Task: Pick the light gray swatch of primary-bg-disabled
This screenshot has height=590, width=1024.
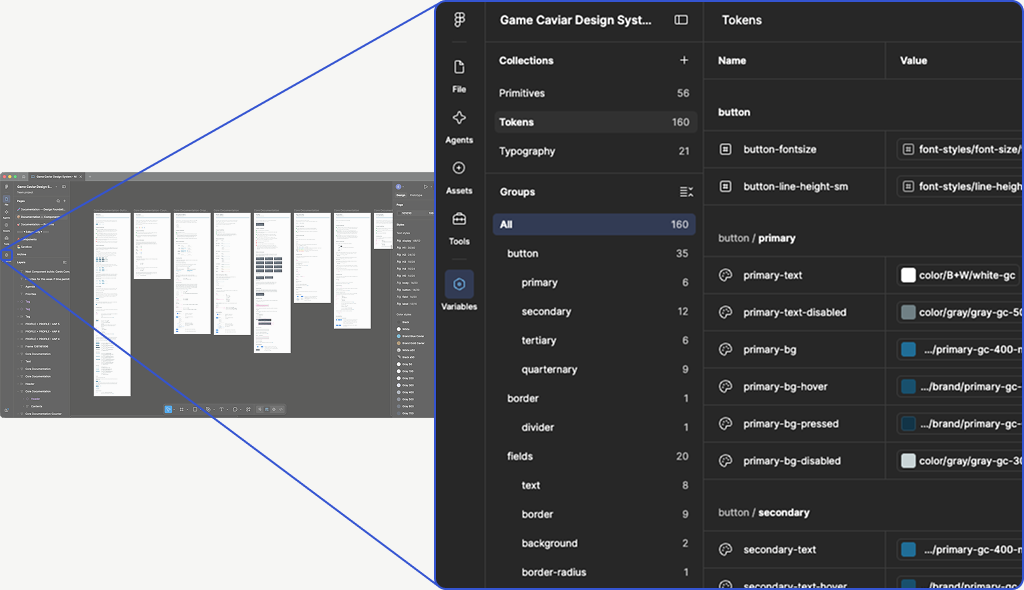Action: click(x=908, y=461)
